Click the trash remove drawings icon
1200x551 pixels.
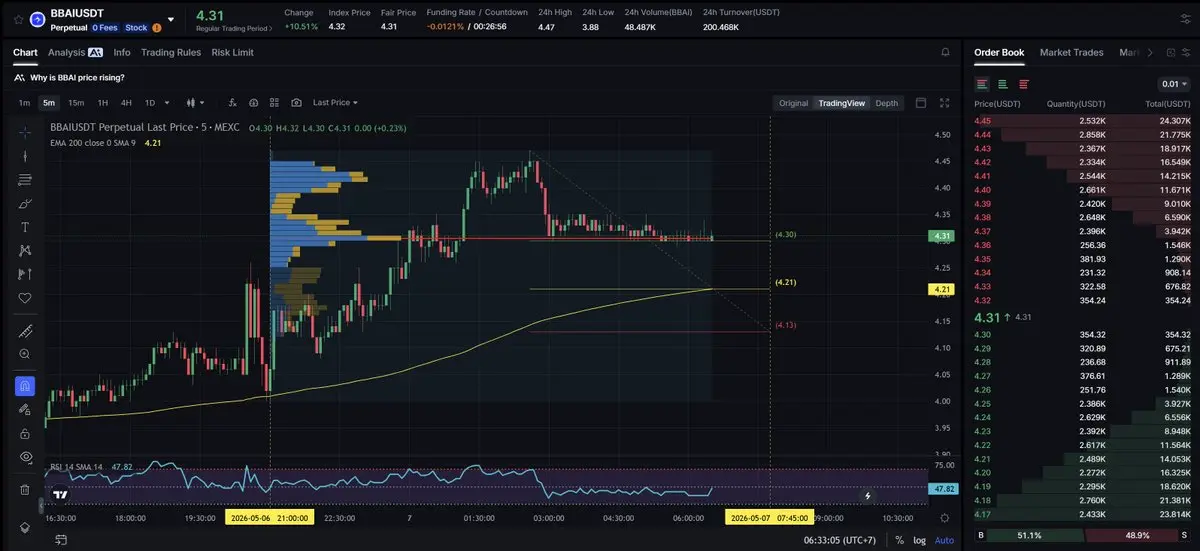(x=25, y=489)
